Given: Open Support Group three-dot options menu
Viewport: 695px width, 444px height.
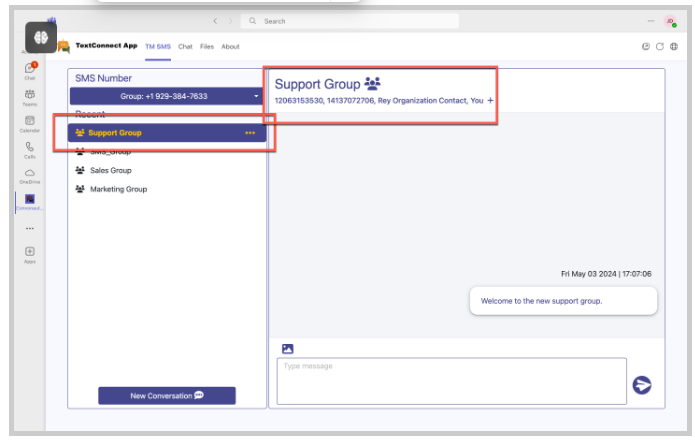Looking at the screenshot, I should [250, 133].
